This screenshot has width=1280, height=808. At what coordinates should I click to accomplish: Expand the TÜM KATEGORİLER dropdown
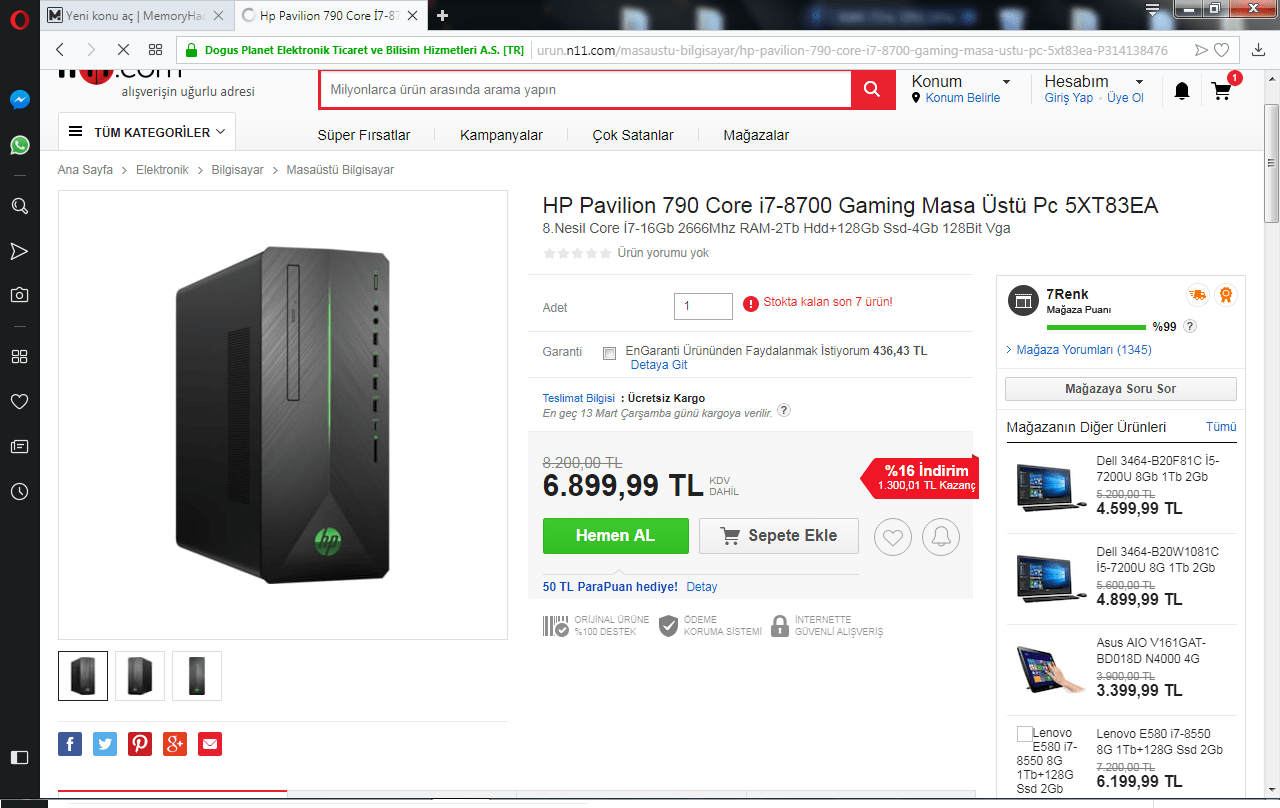(x=147, y=132)
